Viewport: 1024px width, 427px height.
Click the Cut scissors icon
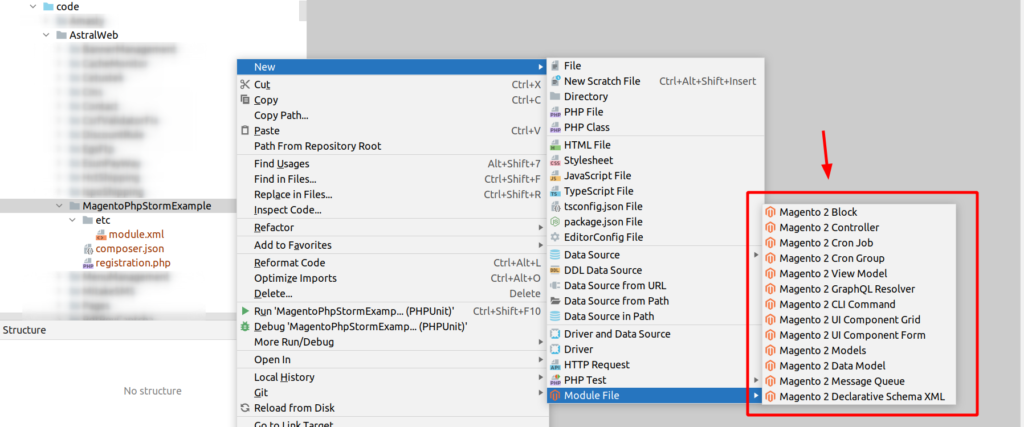coord(245,85)
